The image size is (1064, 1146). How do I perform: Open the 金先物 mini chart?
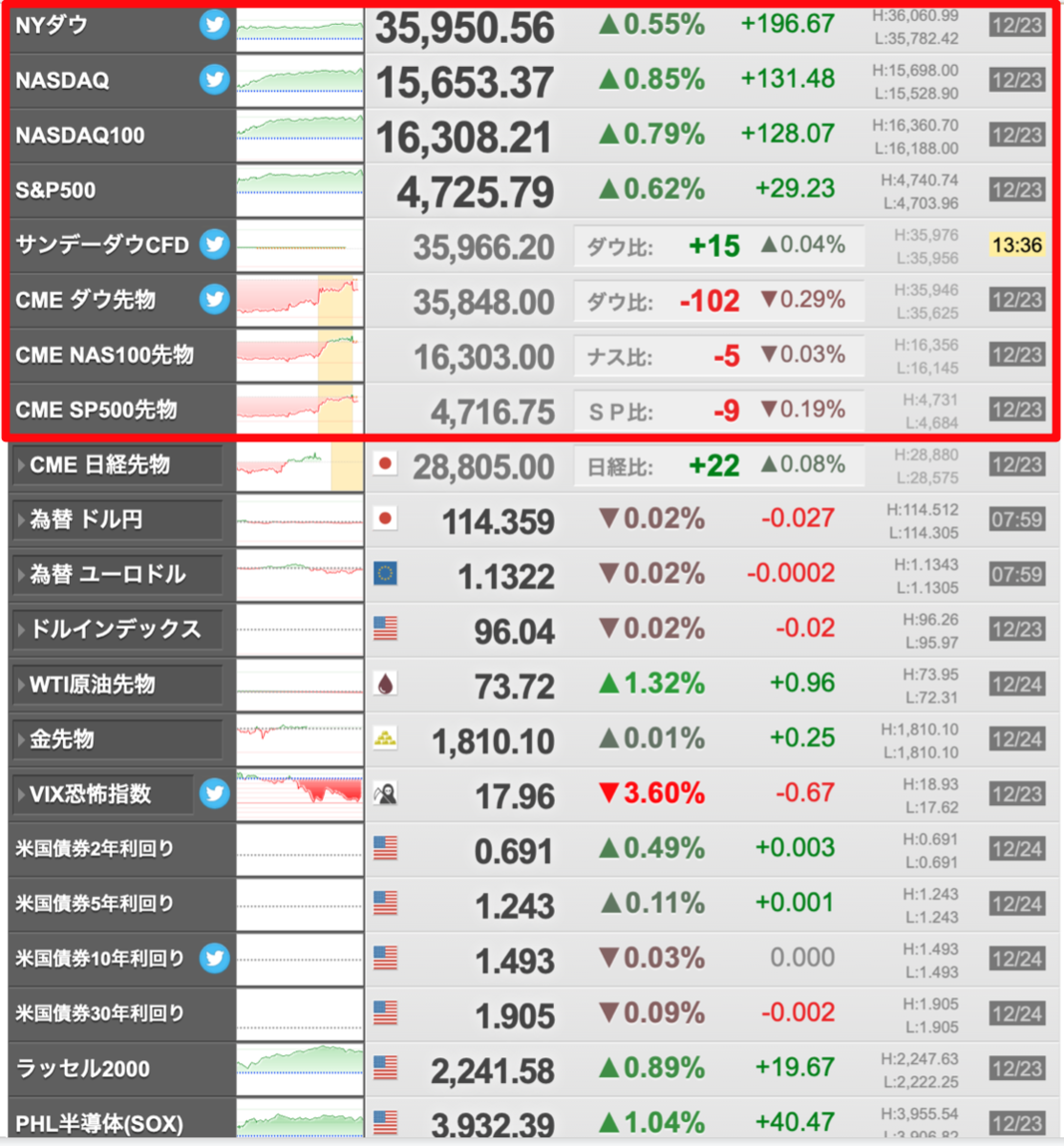point(300,739)
